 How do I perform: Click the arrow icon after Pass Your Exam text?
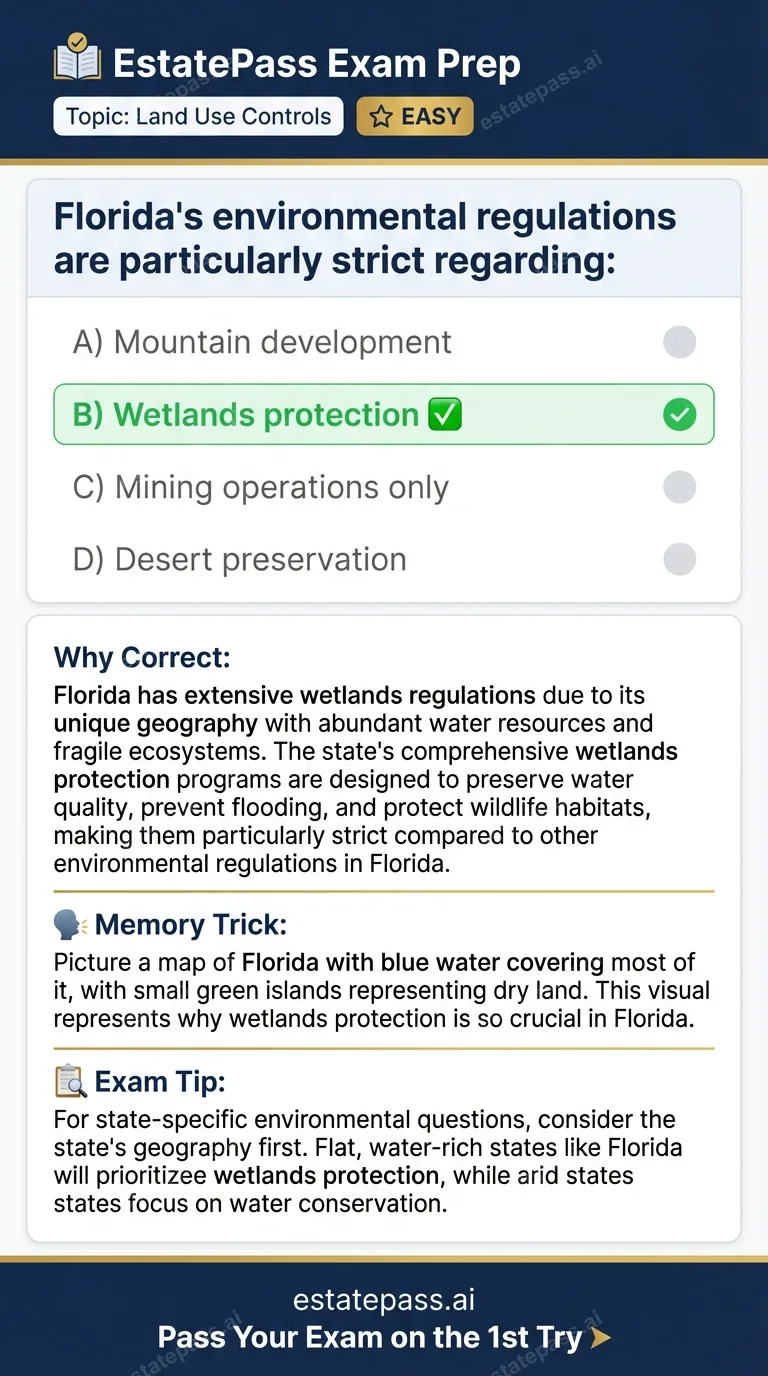(x=599, y=1338)
